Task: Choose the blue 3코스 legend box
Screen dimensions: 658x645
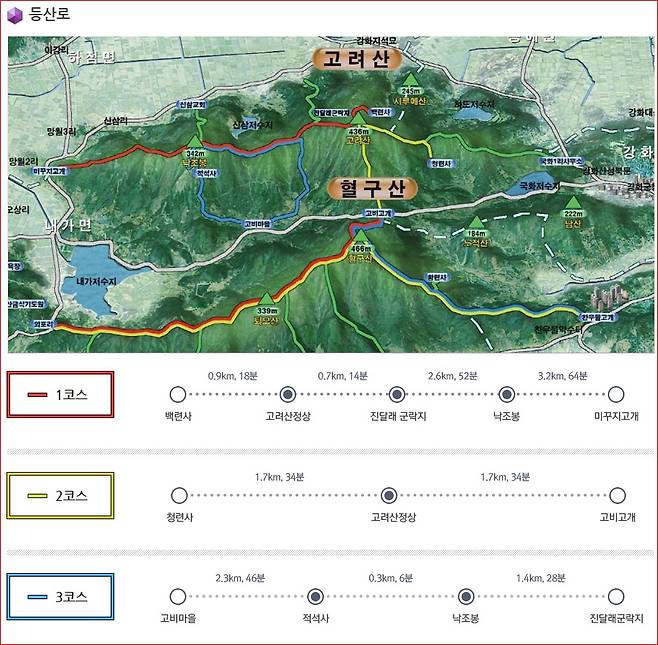Action: coord(61,596)
